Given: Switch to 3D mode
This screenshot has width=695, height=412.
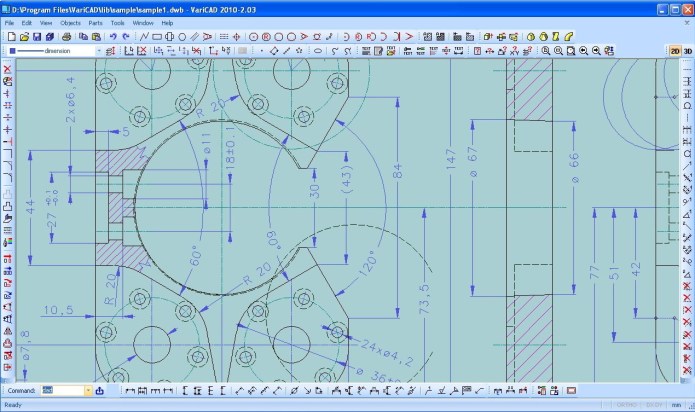Looking at the screenshot, I should tap(687, 51).
